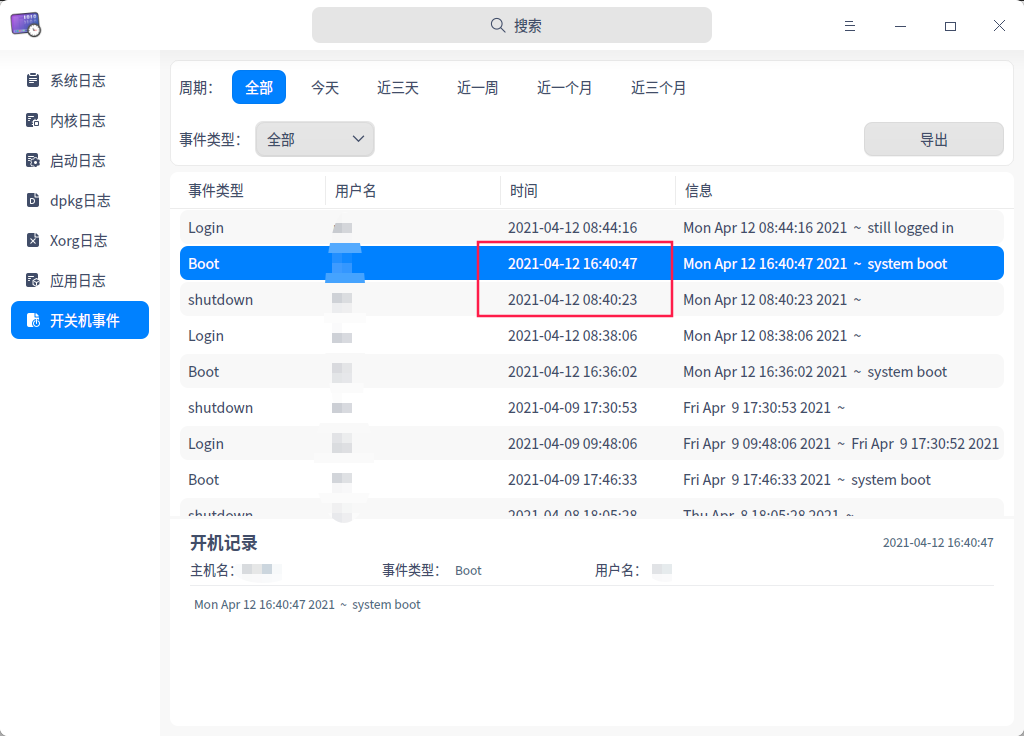The image size is (1024, 736).
Task: Select the 近一周 period filter
Action: coord(478,88)
